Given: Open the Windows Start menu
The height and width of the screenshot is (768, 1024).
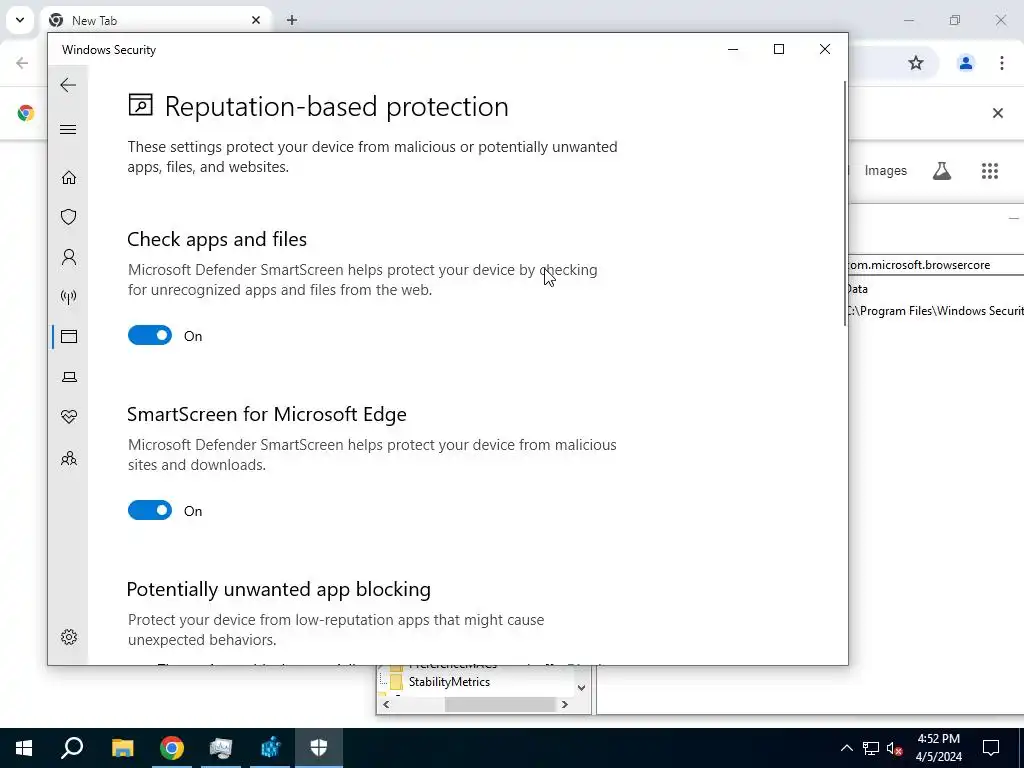Looking at the screenshot, I should tap(24, 748).
